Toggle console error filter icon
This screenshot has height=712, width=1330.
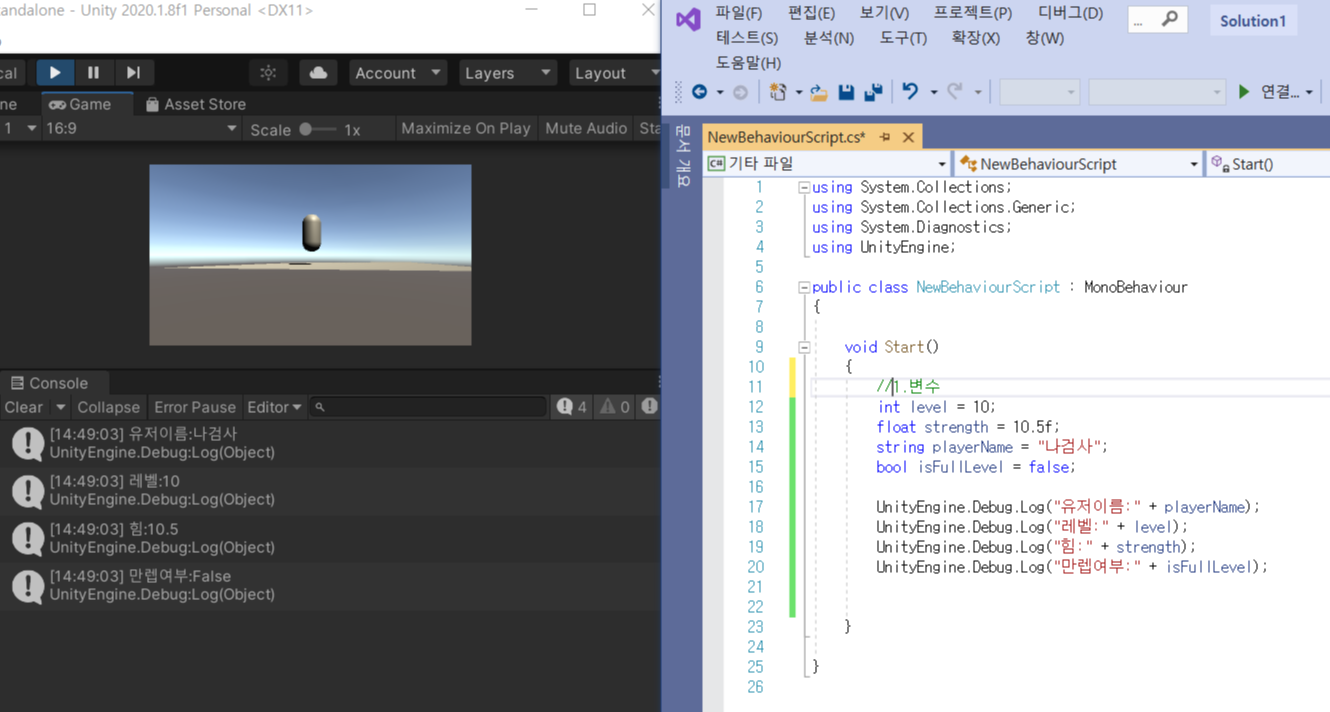[649, 407]
